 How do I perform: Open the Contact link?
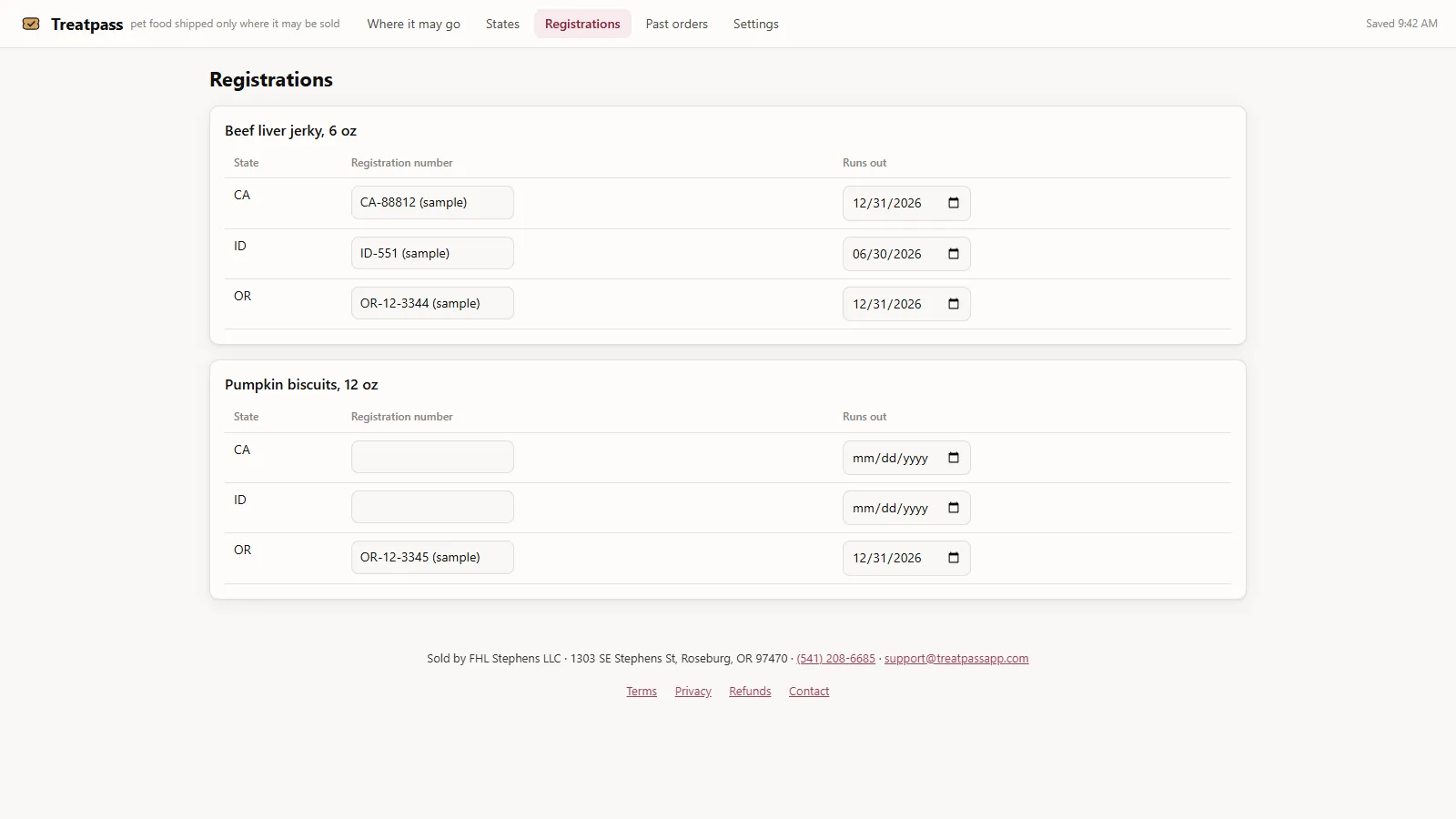[809, 691]
